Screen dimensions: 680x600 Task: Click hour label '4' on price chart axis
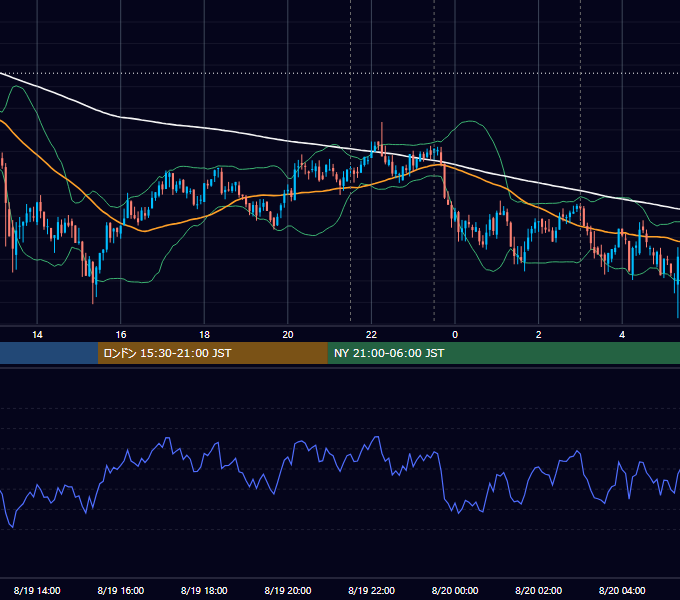[x=622, y=335]
